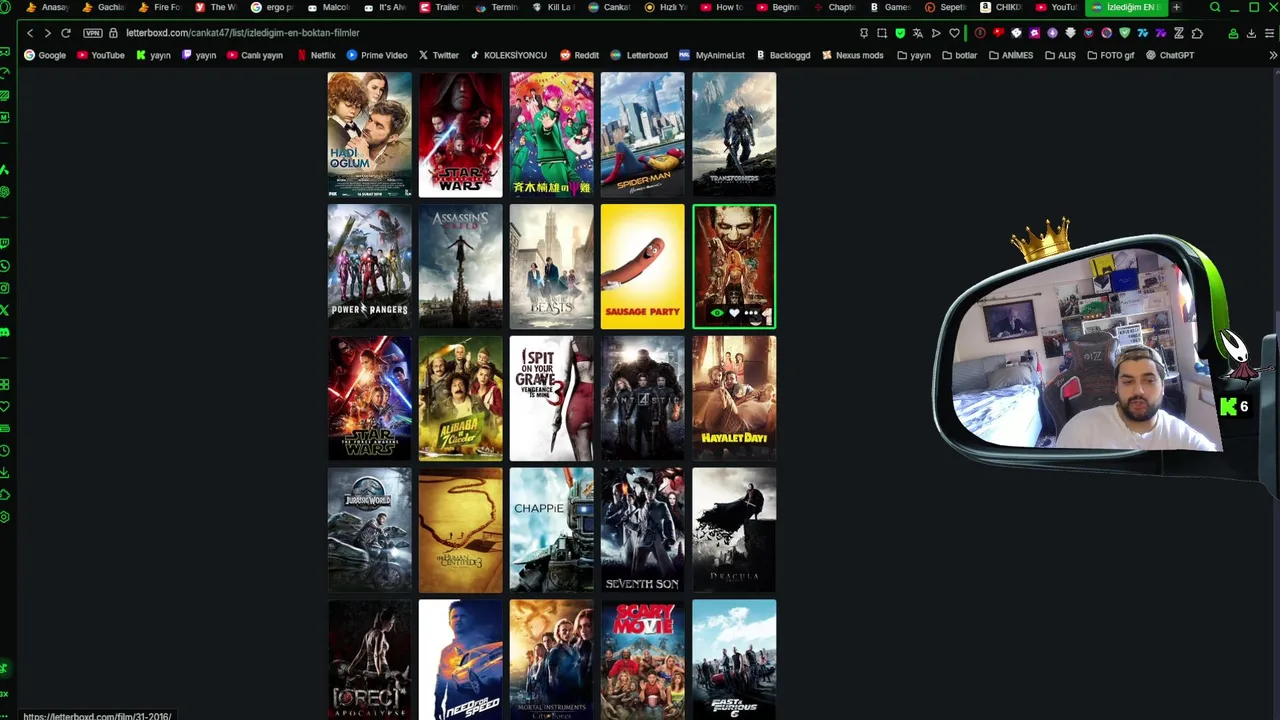Open the MyAnimeList bookmark
This screenshot has width=1280, height=720.
[x=712, y=55]
